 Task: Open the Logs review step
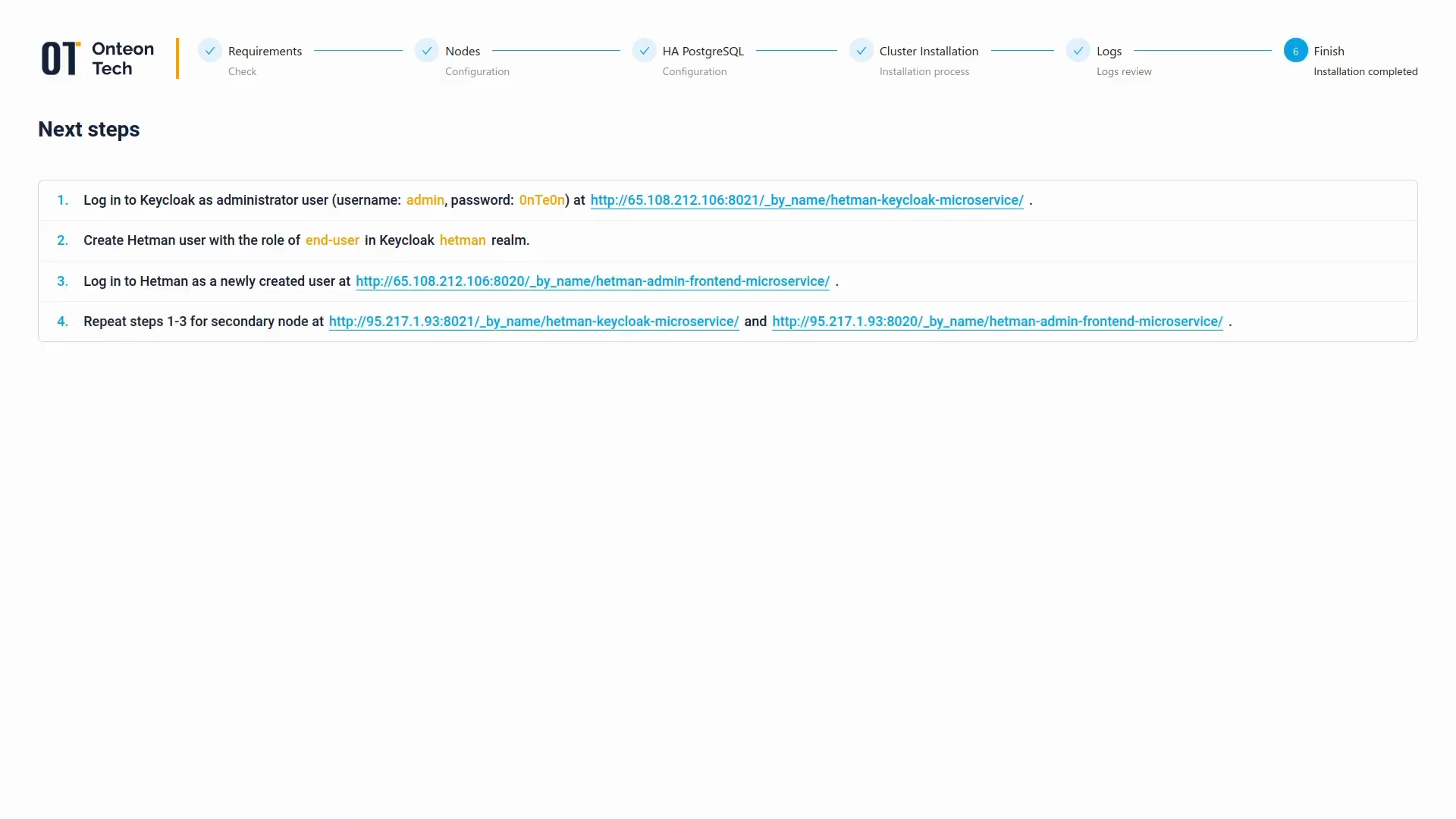(x=1109, y=51)
